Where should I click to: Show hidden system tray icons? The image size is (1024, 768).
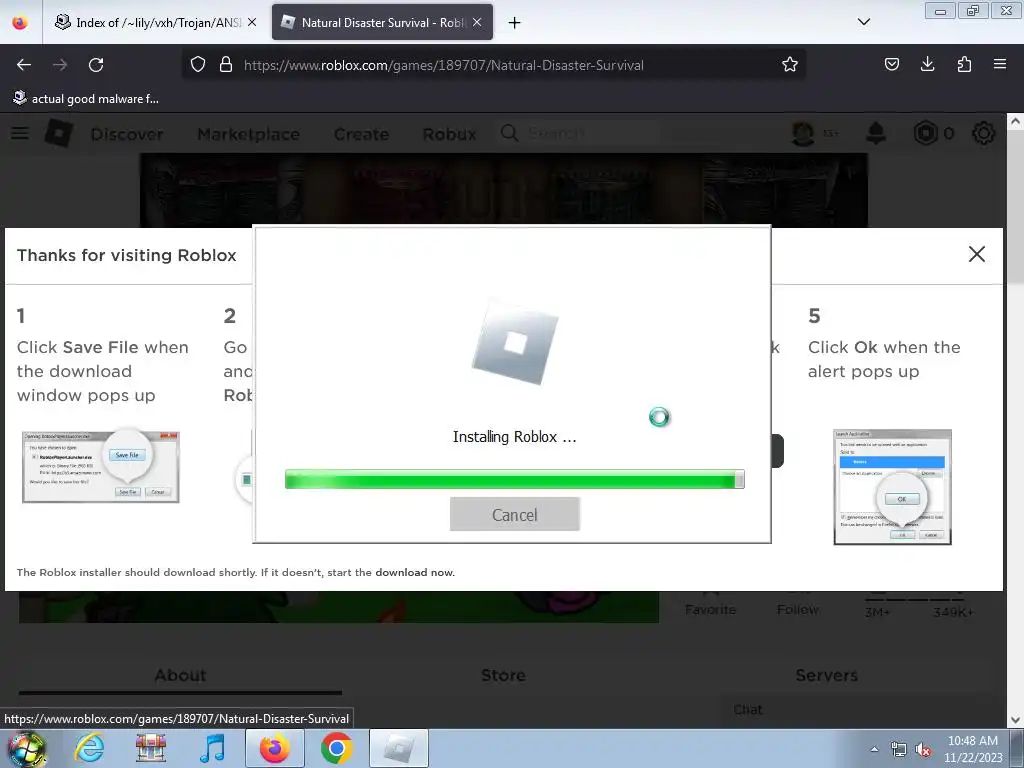click(x=874, y=749)
